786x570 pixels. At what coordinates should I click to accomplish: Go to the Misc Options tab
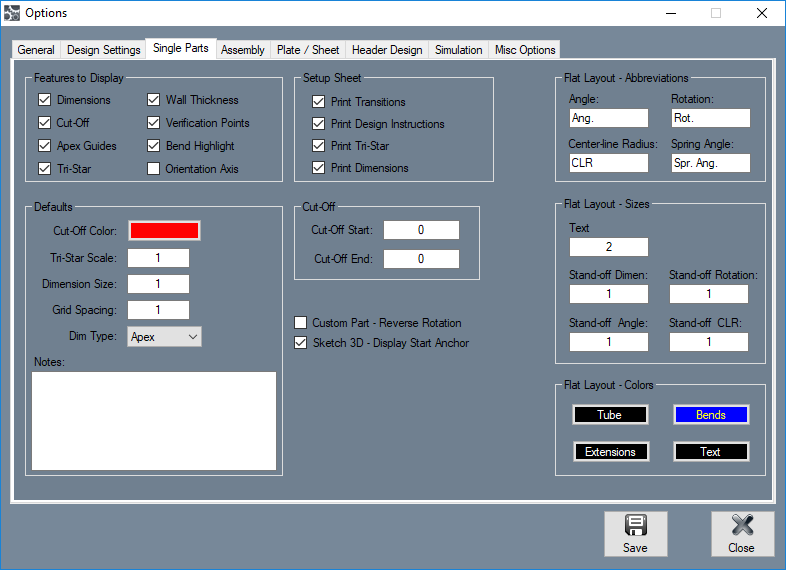point(525,50)
